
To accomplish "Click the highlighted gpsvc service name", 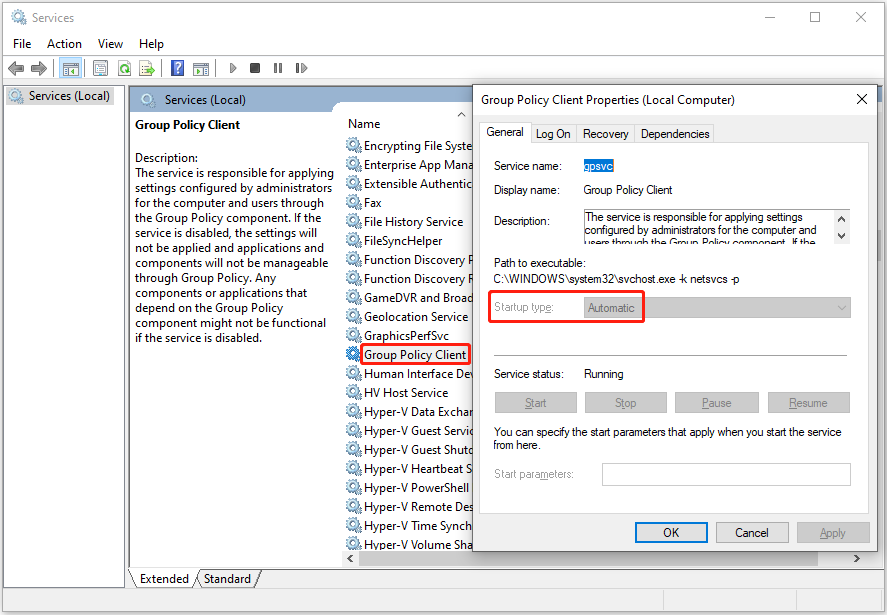I will pyautogui.click(x=598, y=166).
